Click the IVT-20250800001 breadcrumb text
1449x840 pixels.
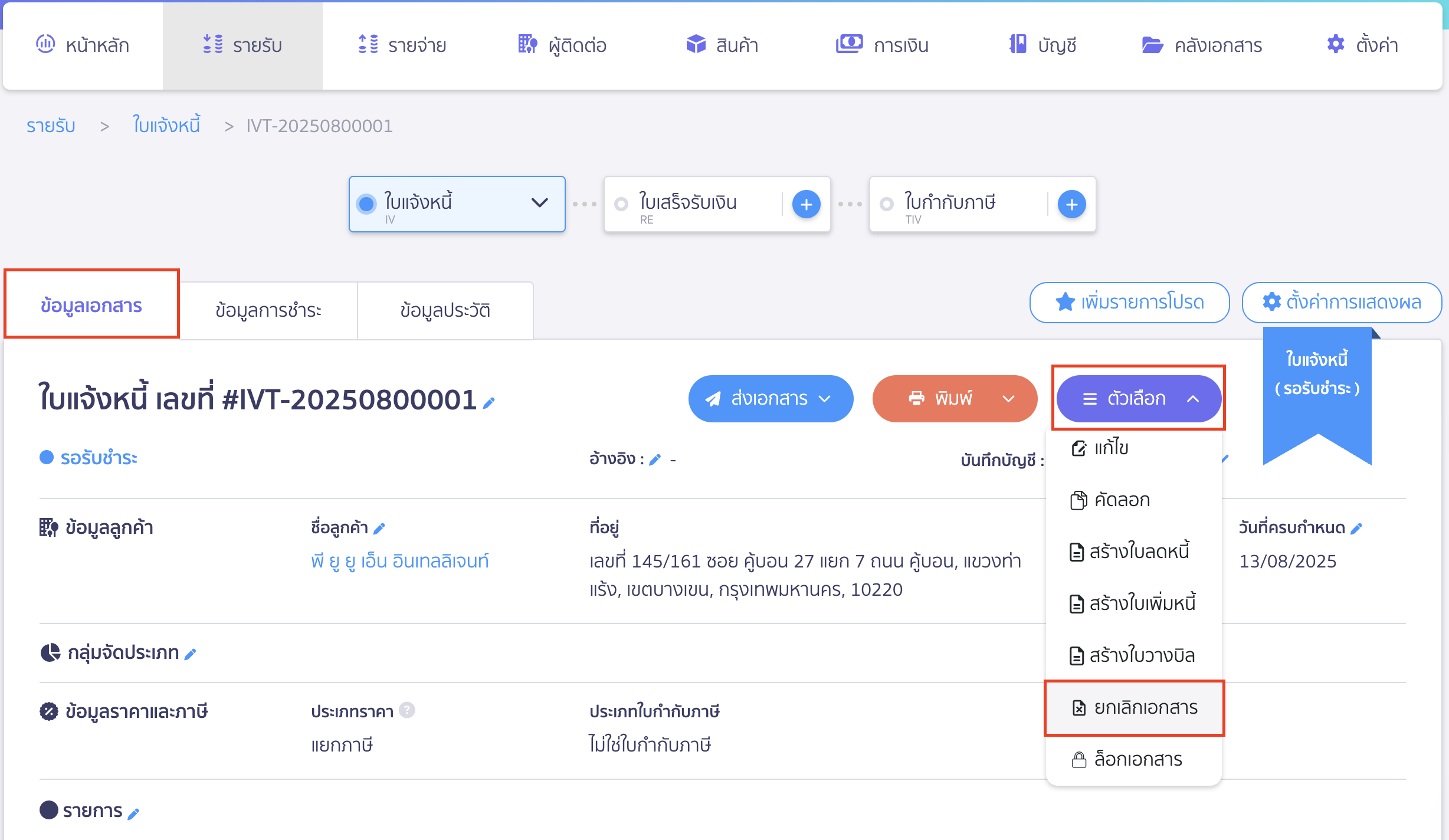319,126
